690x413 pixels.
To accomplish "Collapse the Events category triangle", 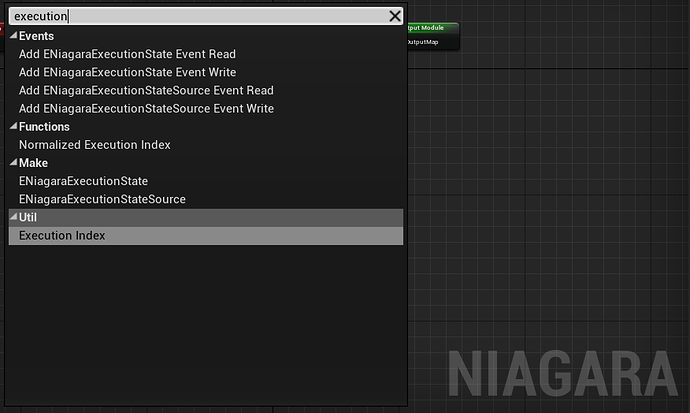I will pos(14,35).
